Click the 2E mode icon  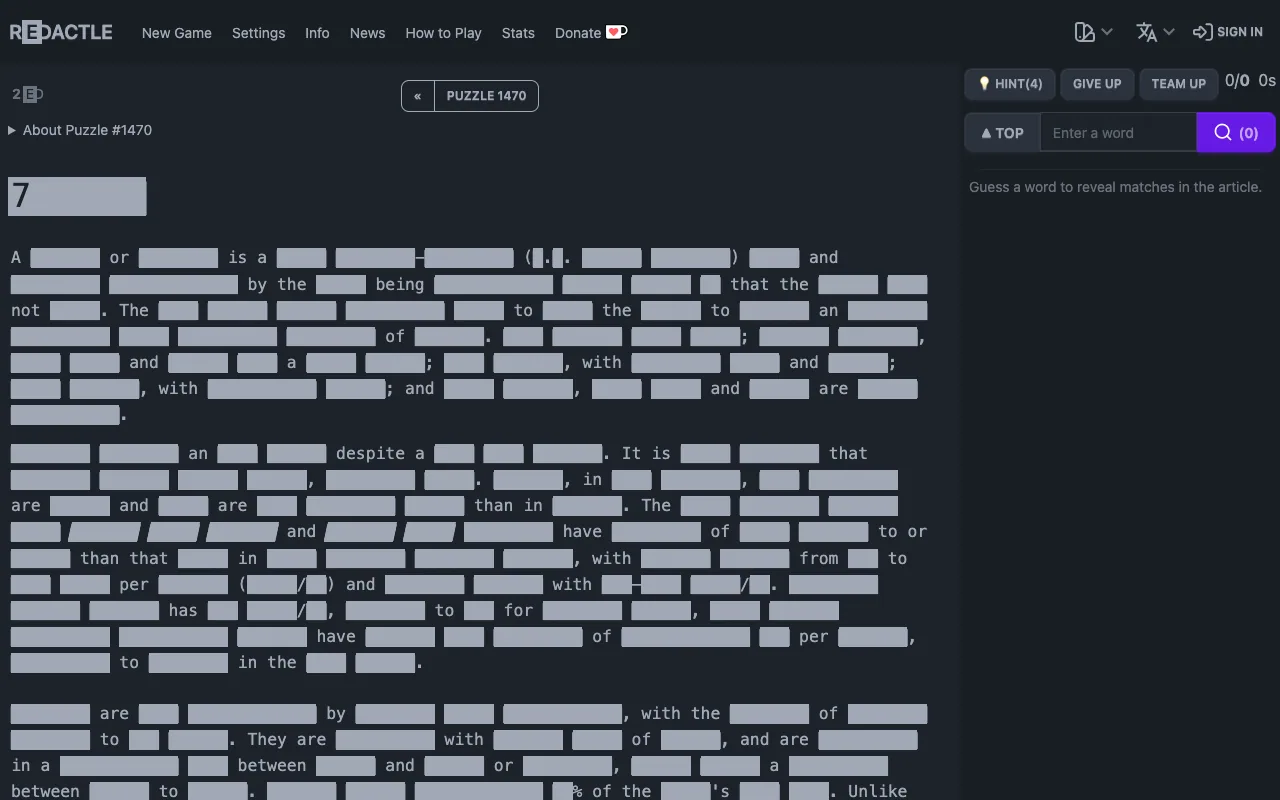click(28, 95)
